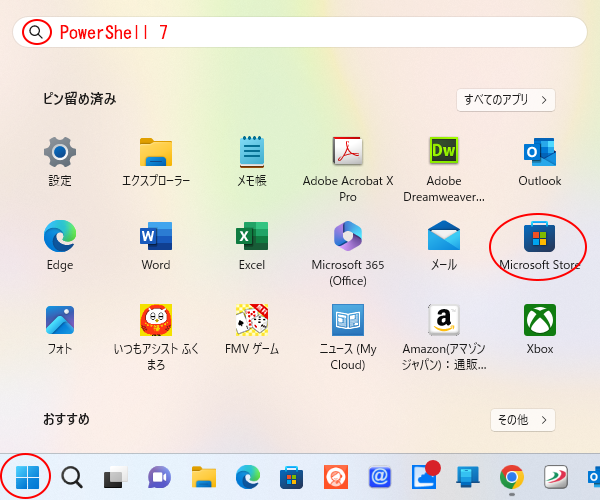
Task: Launch メモ帳 (Notepad) pinned app
Action: (252, 161)
